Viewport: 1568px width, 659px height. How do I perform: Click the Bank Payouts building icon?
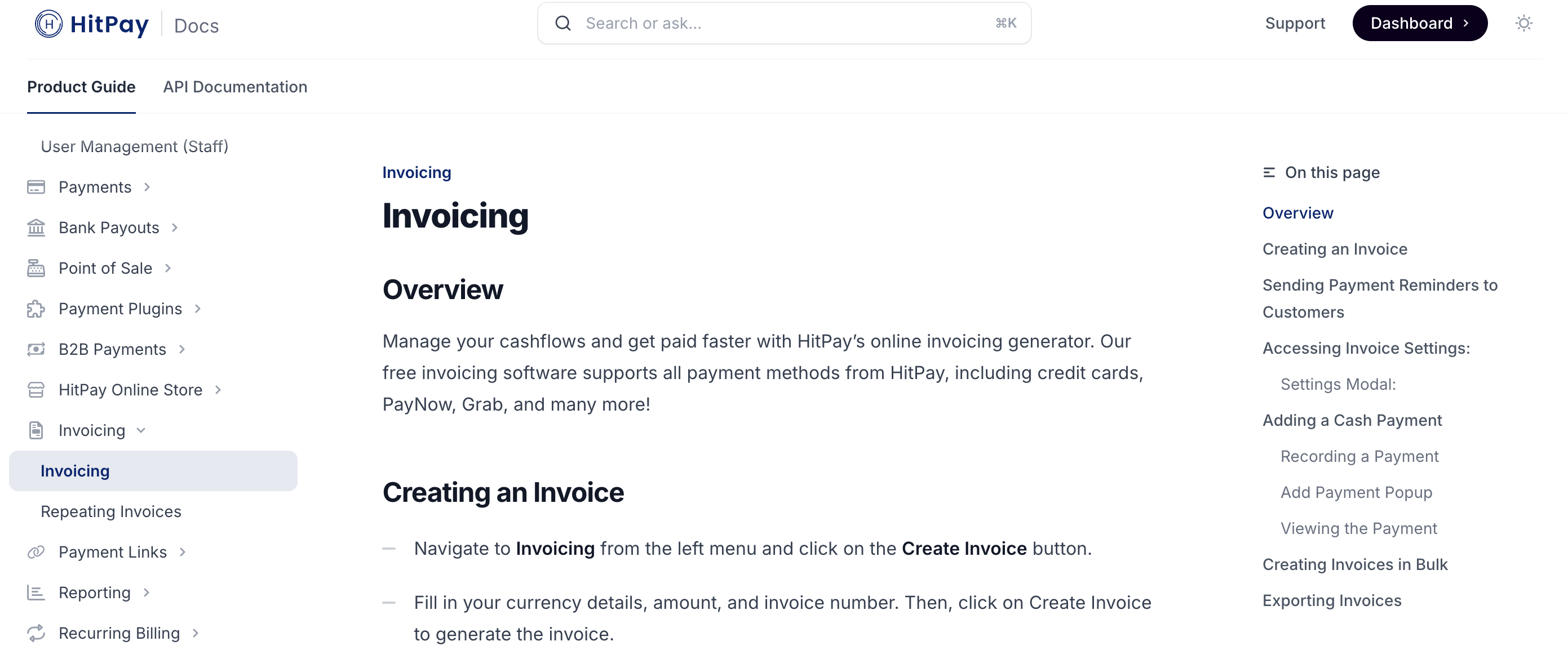(x=36, y=228)
